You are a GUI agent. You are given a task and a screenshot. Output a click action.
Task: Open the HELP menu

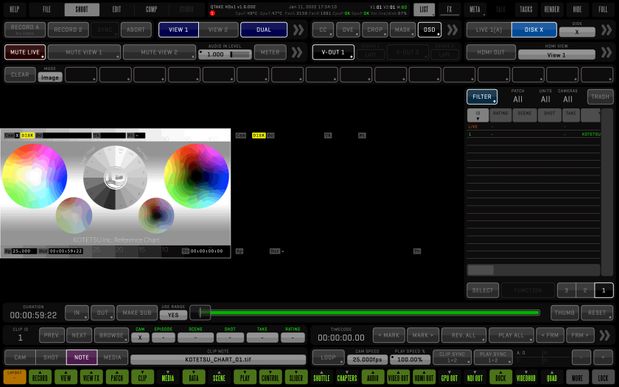point(14,9)
